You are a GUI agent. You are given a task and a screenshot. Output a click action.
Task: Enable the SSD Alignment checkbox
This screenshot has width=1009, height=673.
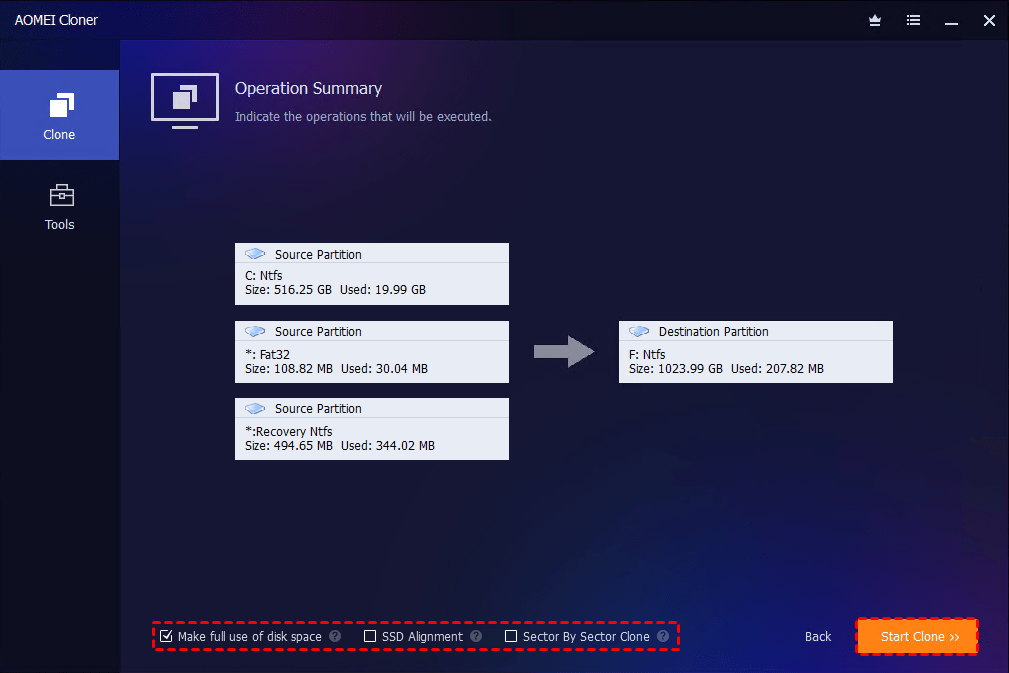[370, 636]
